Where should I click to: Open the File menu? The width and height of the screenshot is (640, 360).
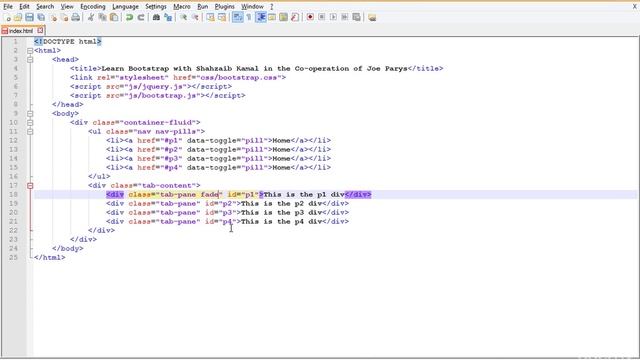8,7
